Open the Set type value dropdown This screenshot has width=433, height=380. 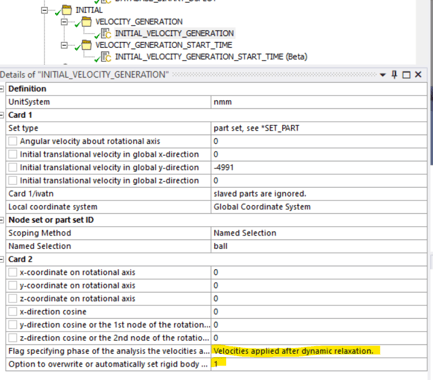(319, 128)
